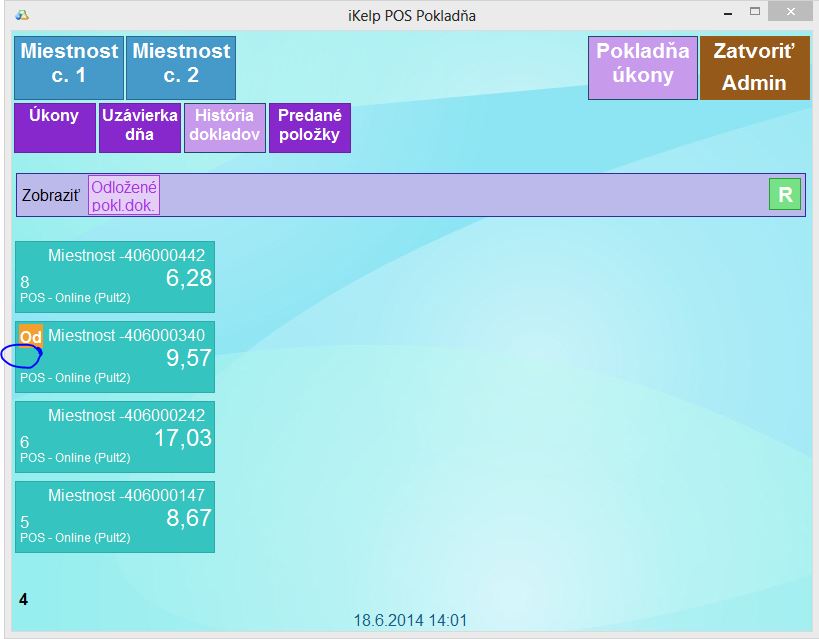The width and height of the screenshot is (819, 639).
Task: Click the green R refresh button
Action: click(785, 195)
